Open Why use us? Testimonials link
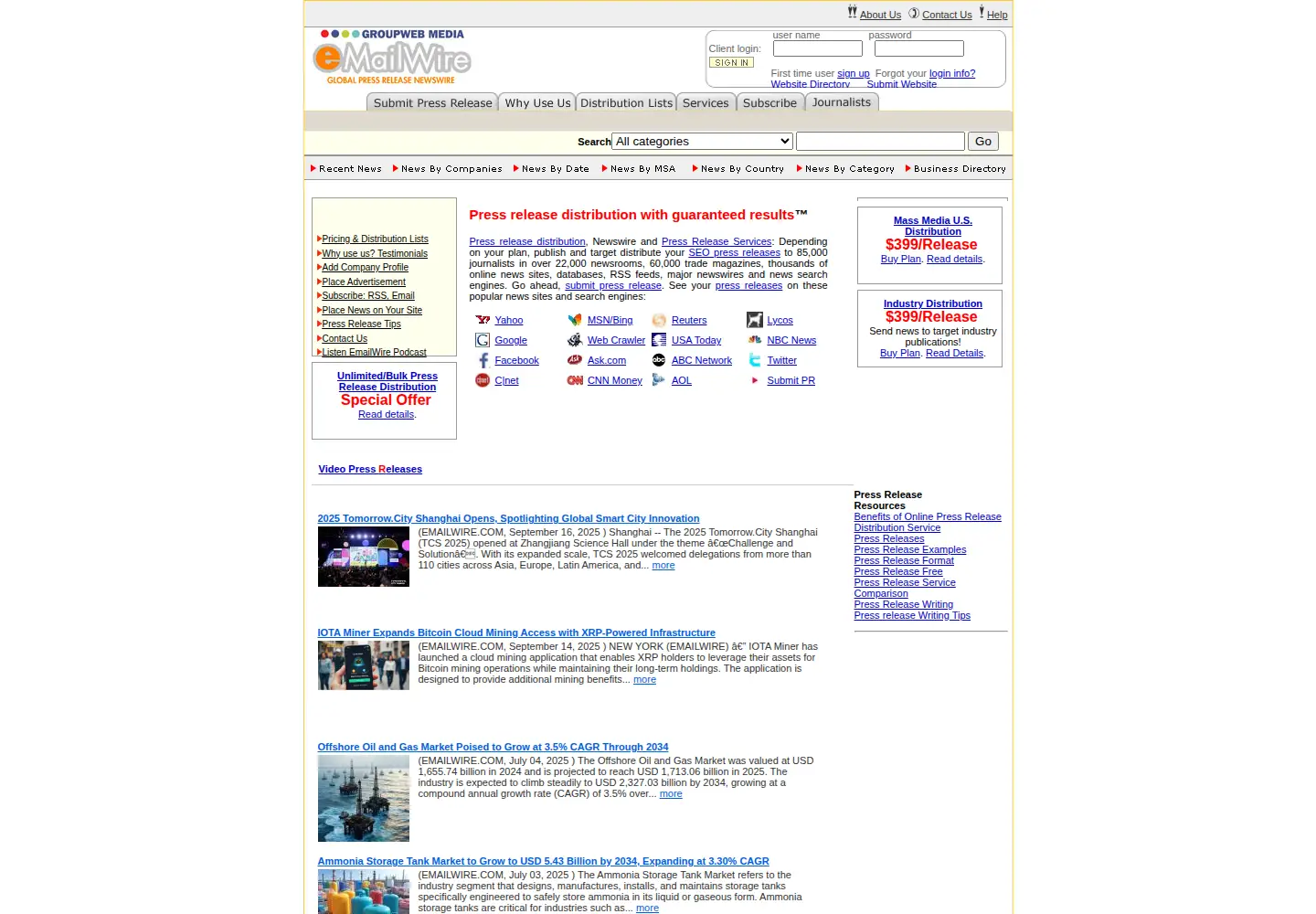 tap(375, 254)
